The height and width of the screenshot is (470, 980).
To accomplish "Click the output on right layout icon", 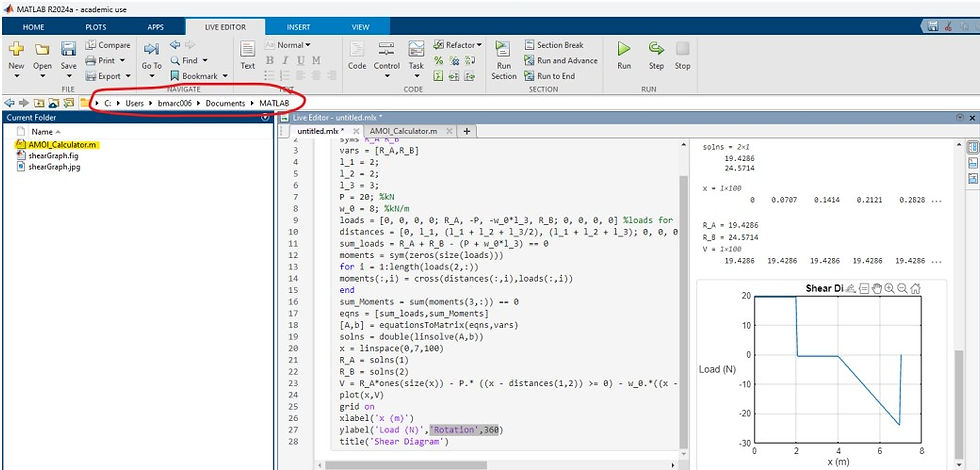I will coord(972,148).
